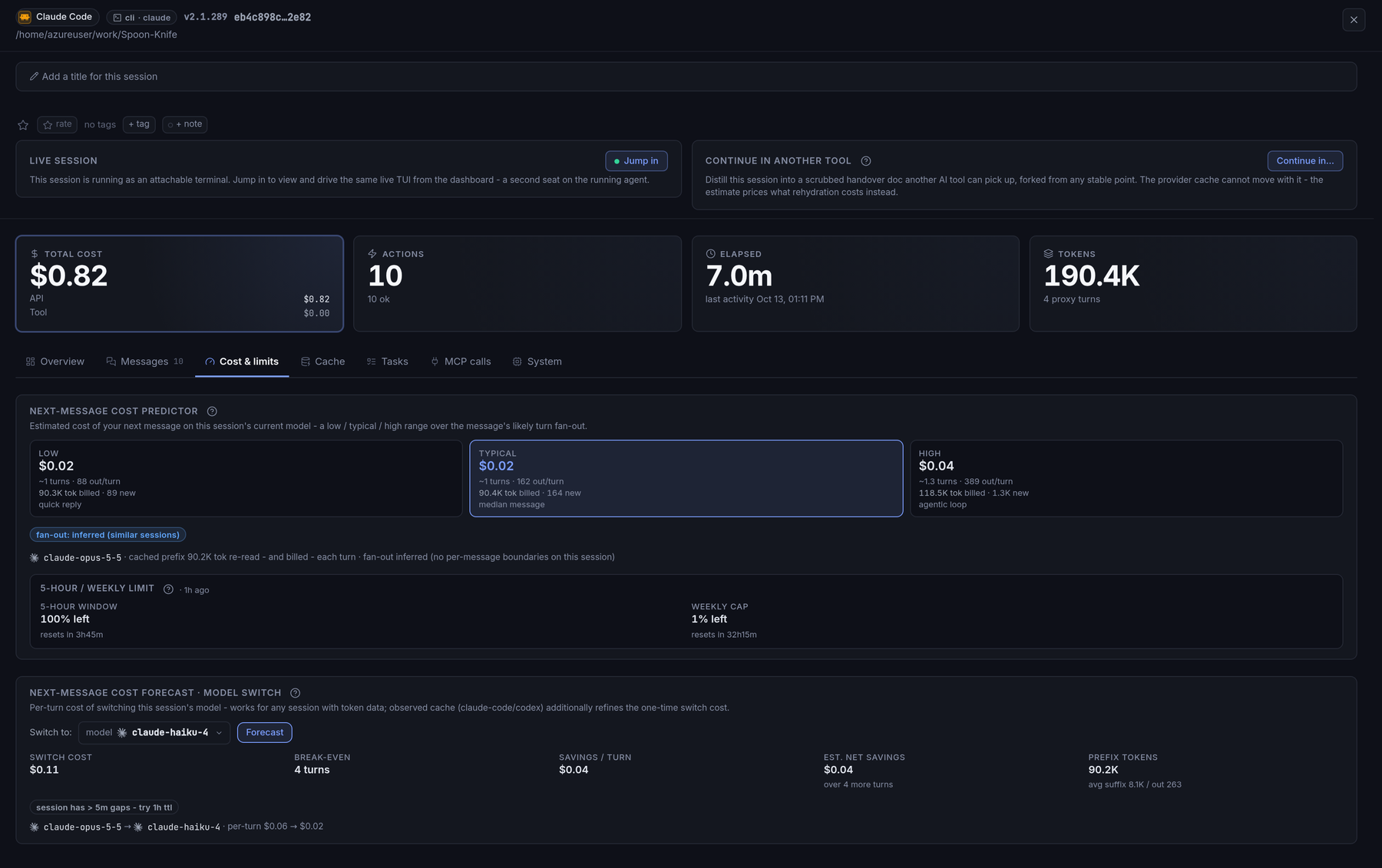Go to the Tasks tab
The image size is (1382, 868).
tap(388, 361)
